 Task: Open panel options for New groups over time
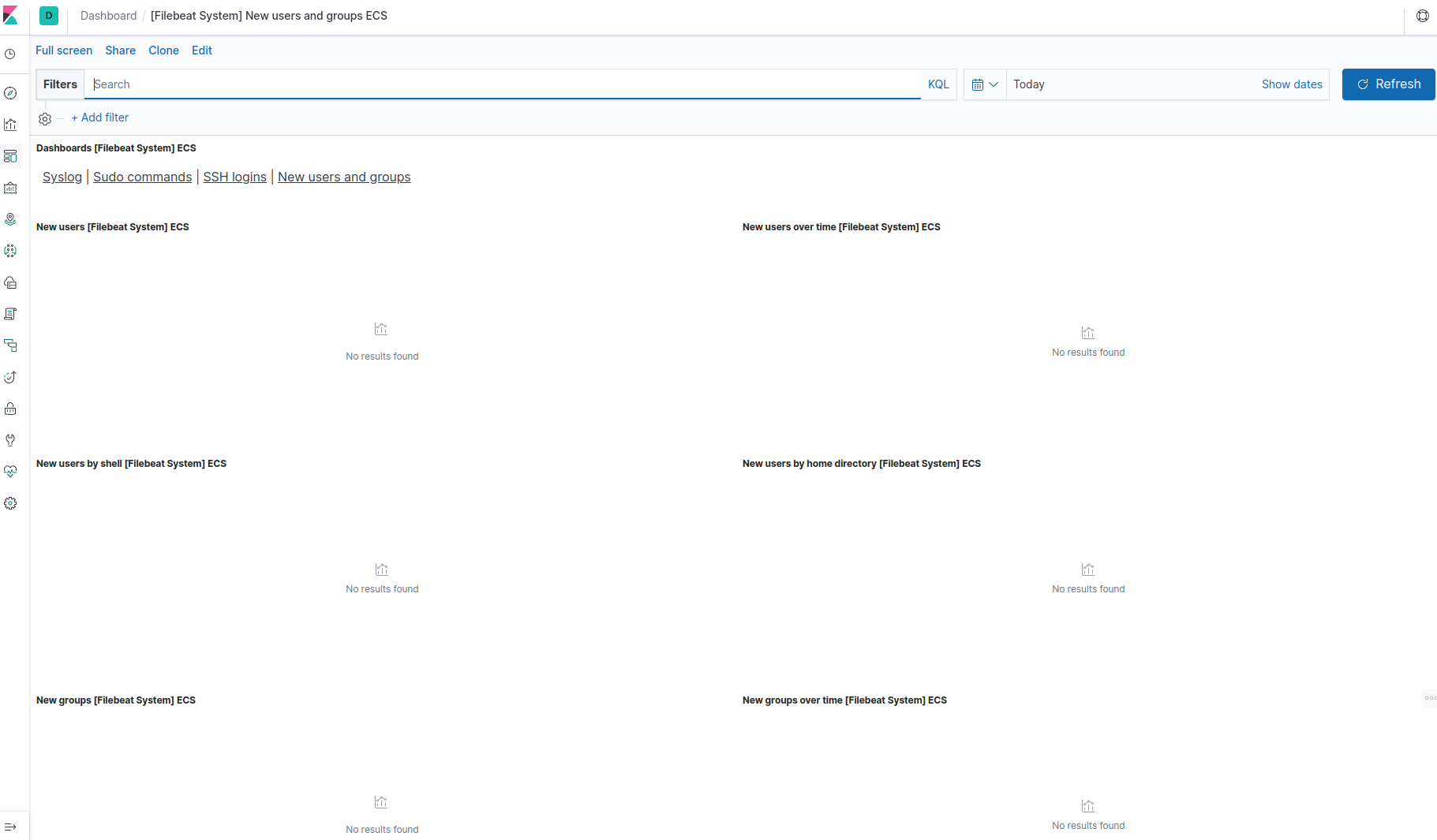[1430, 698]
